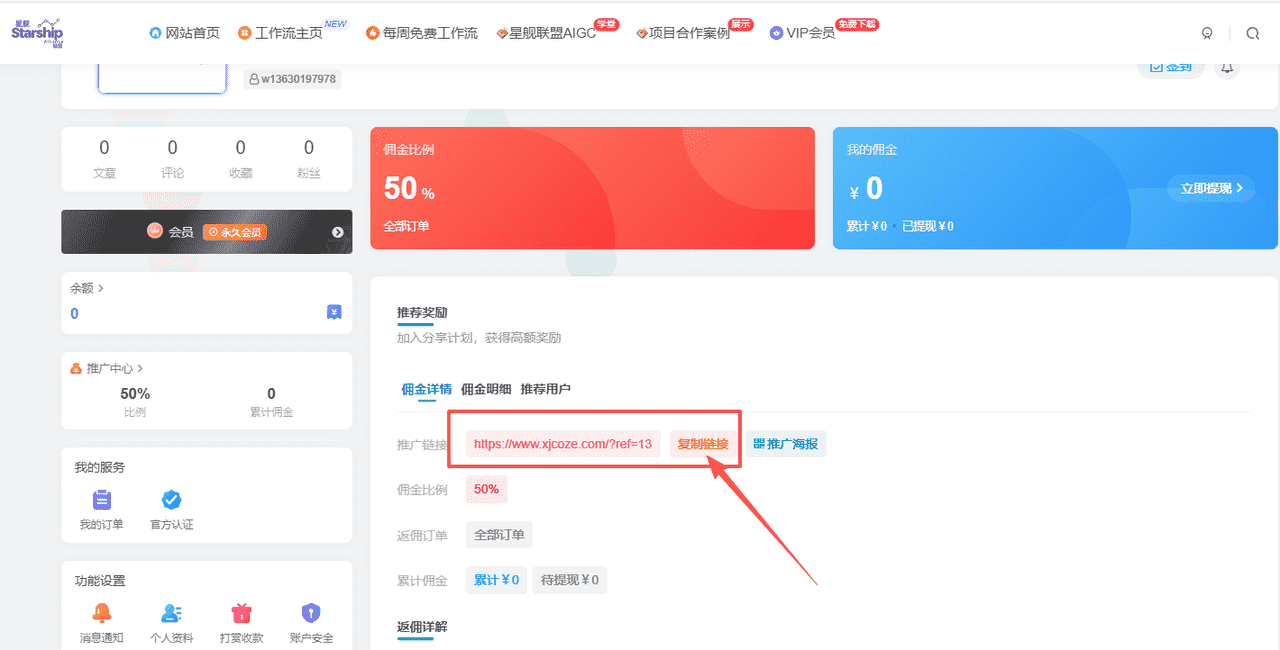1280x650 pixels.
Task: Open 个人资料 profile icon
Action: tap(171, 614)
